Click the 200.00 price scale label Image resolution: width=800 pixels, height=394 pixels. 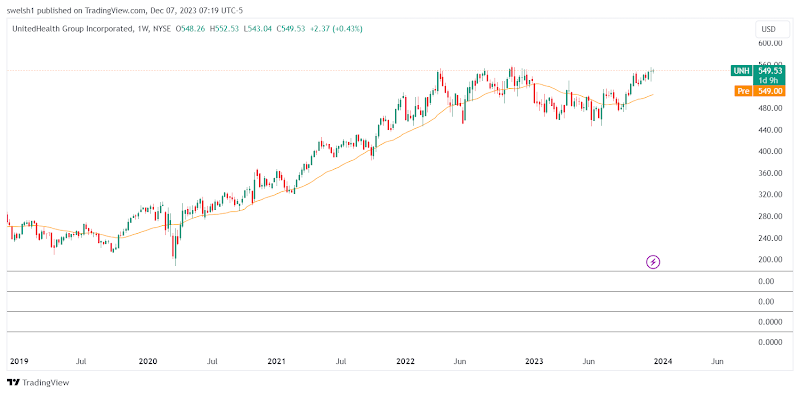(x=771, y=260)
